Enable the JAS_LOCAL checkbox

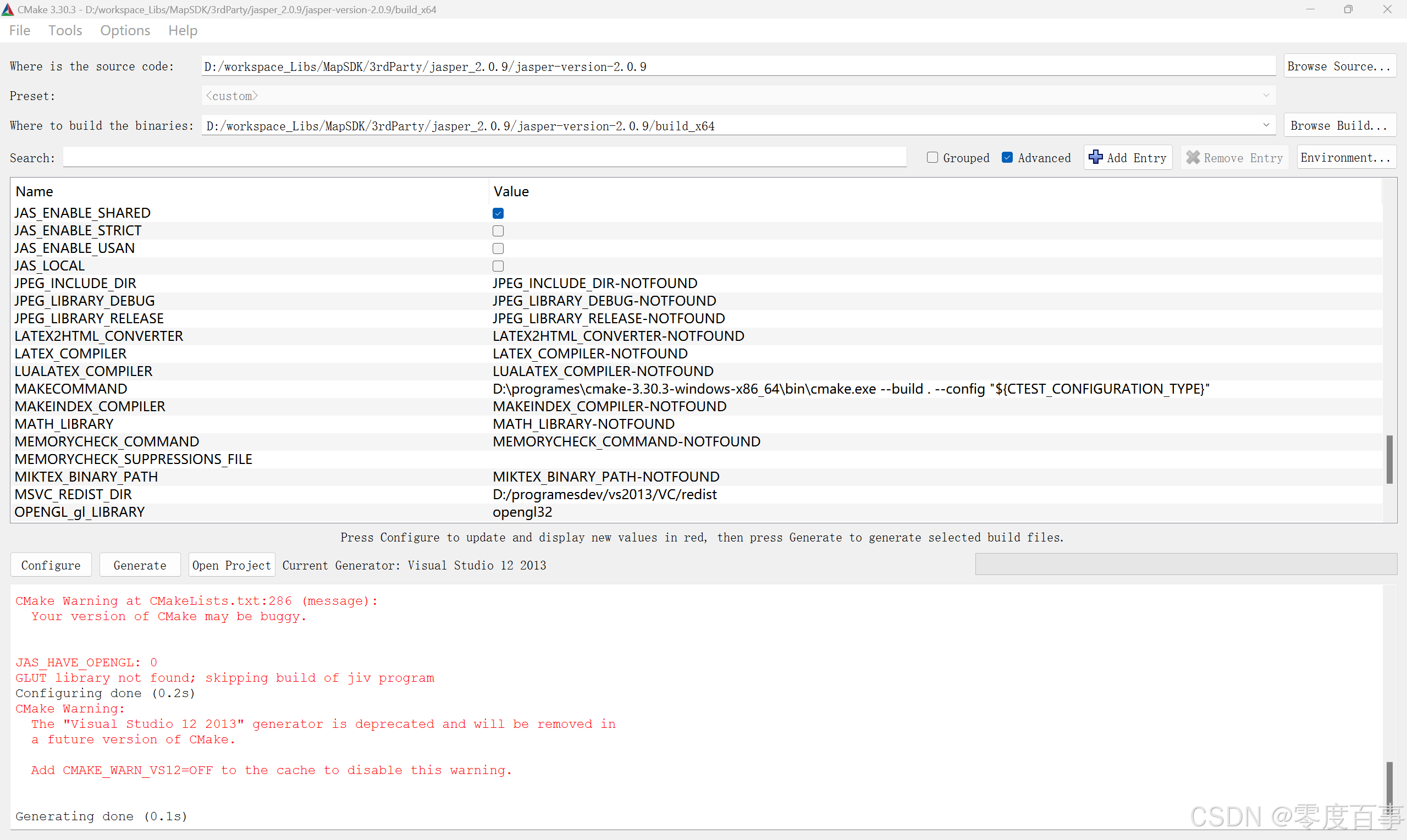pyautogui.click(x=498, y=266)
